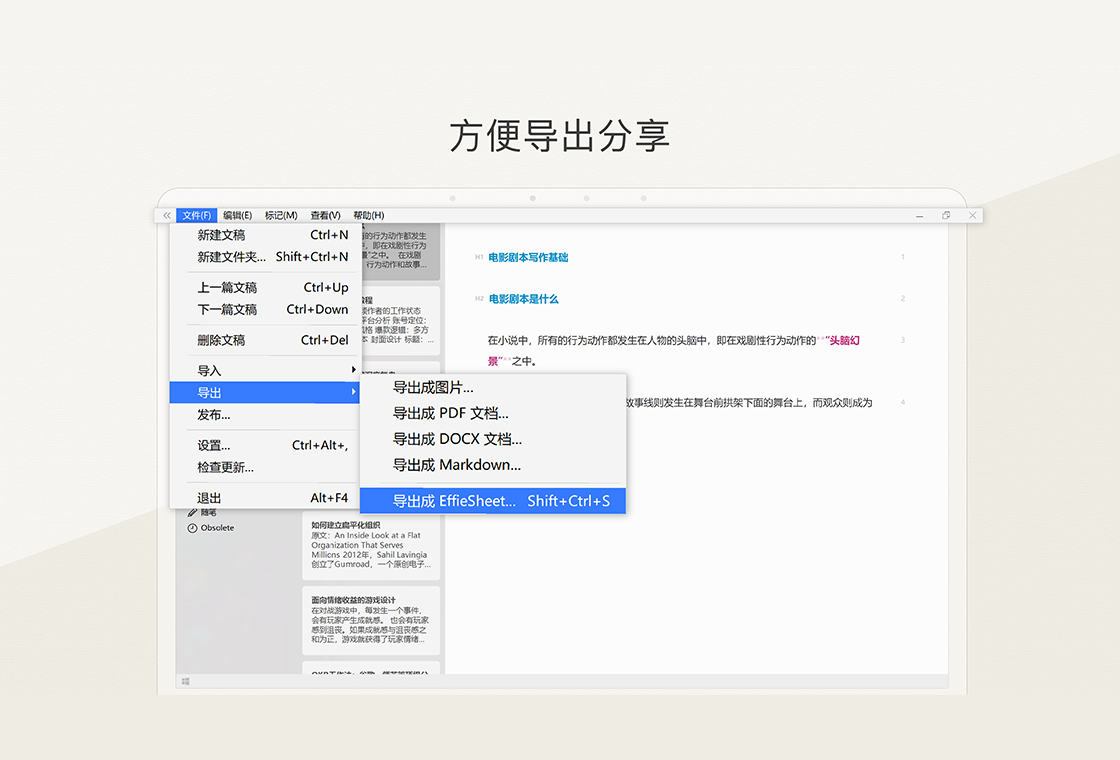
Task: Open the 编辑(E) menu
Action: pyautogui.click(x=237, y=215)
